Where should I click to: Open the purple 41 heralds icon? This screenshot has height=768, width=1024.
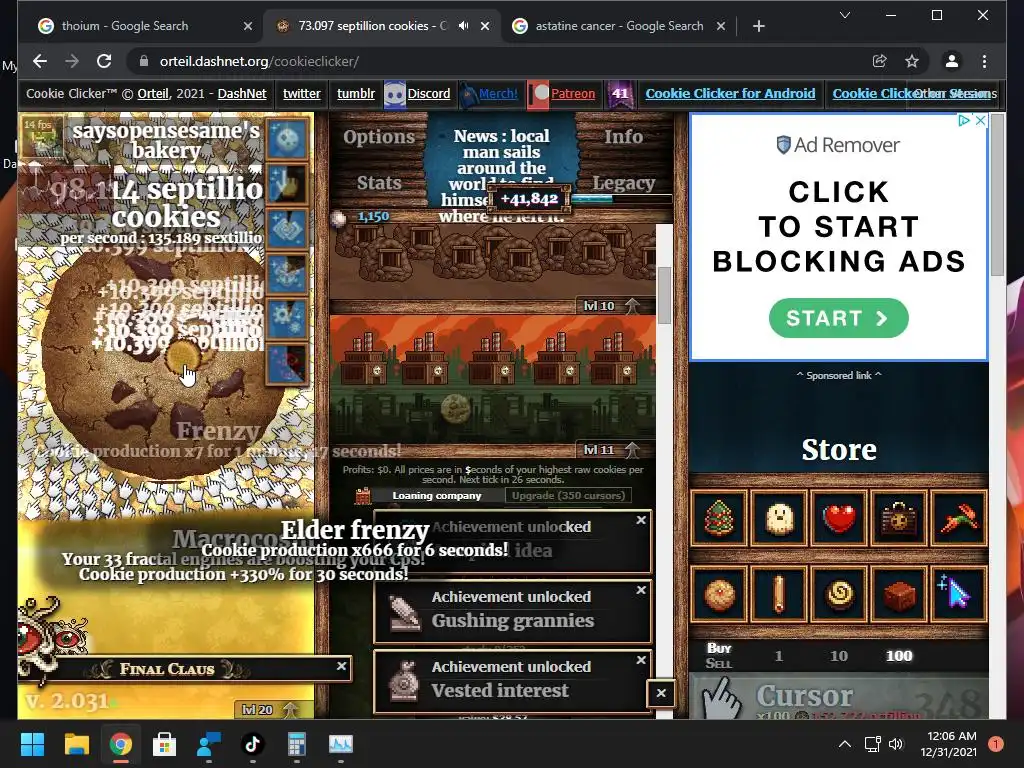coord(618,93)
